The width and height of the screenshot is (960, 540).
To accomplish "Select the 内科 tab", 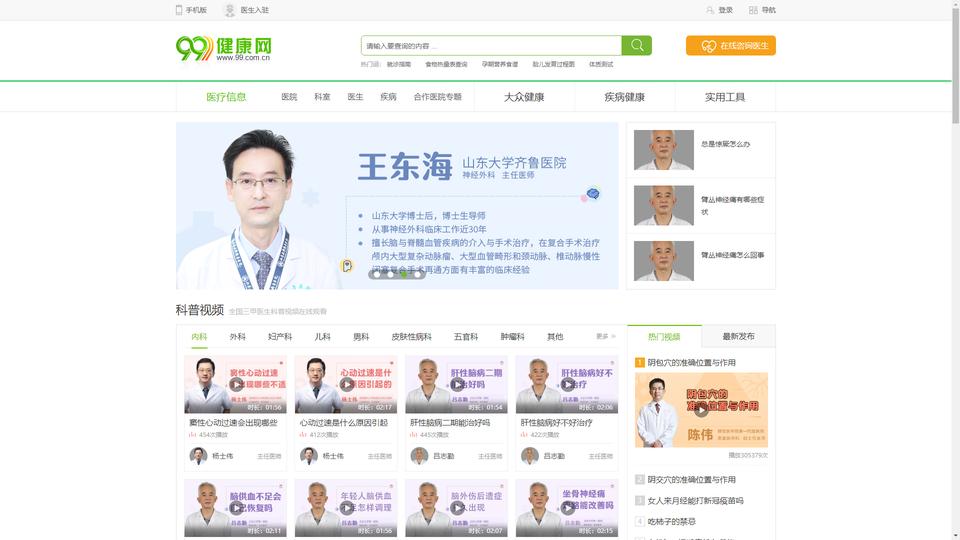I will (x=199, y=337).
